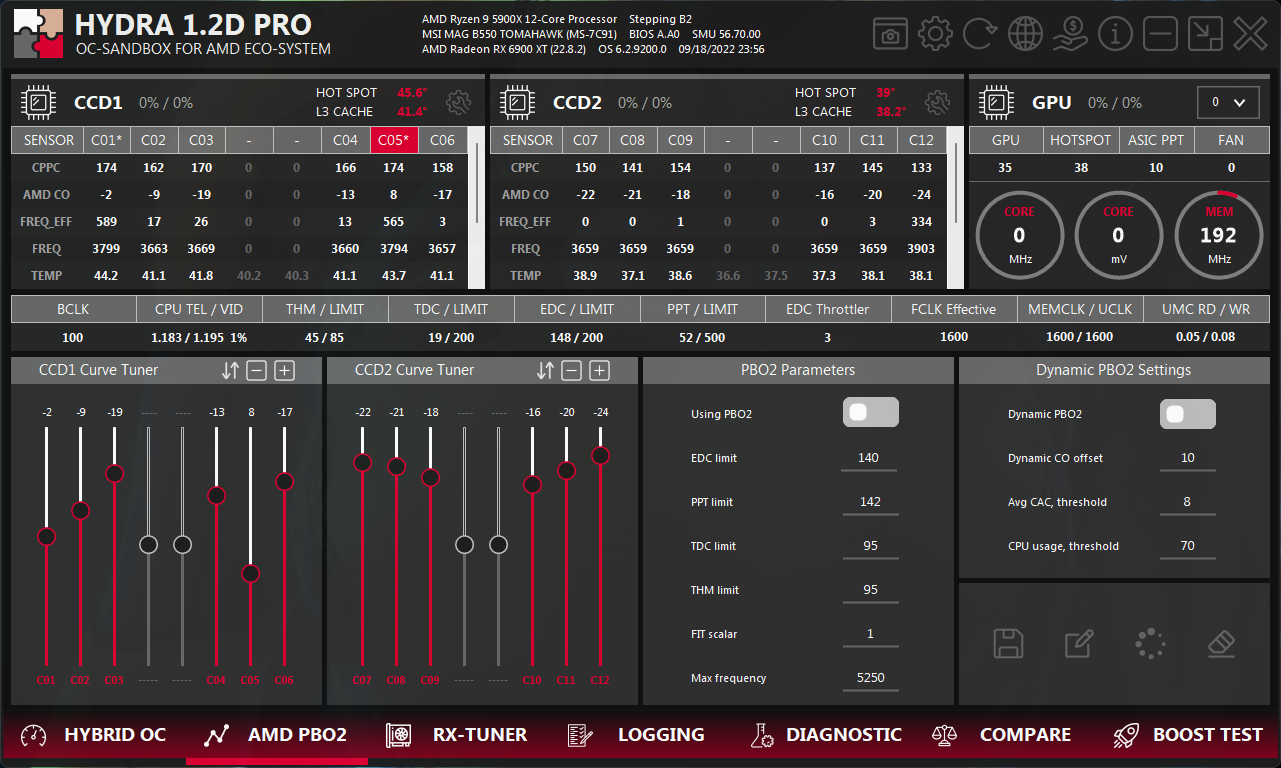Click the C06 curve slider handle
Viewport: 1281px width, 768px height.
pos(285,481)
